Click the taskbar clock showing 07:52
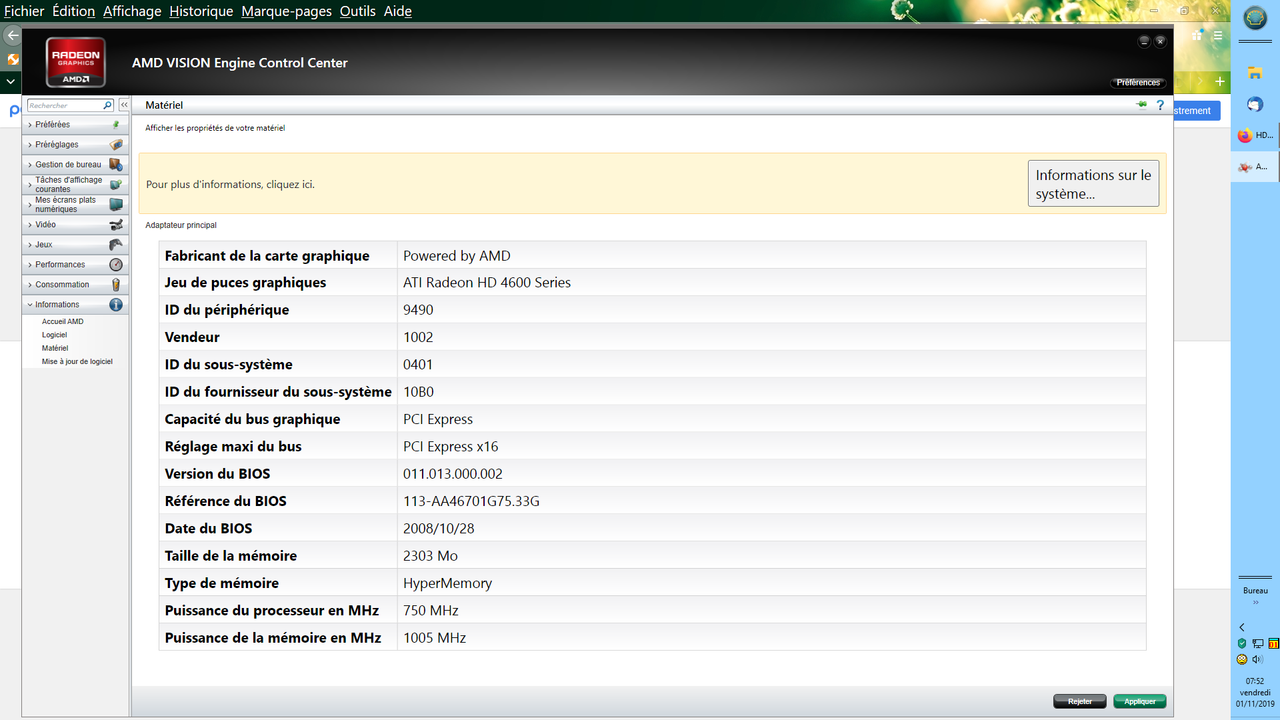This screenshot has height=720, width=1280. click(x=1255, y=692)
